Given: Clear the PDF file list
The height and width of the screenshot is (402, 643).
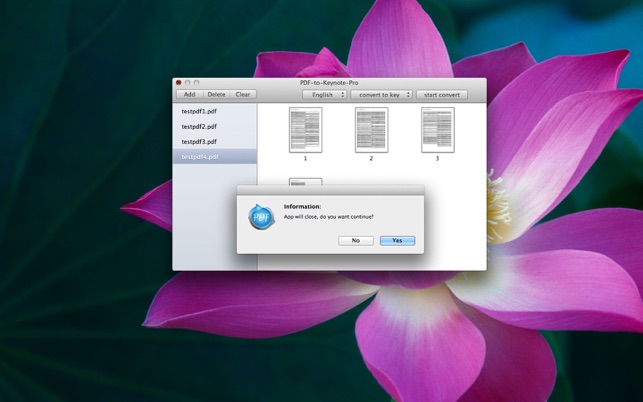Looking at the screenshot, I should coord(243,94).
